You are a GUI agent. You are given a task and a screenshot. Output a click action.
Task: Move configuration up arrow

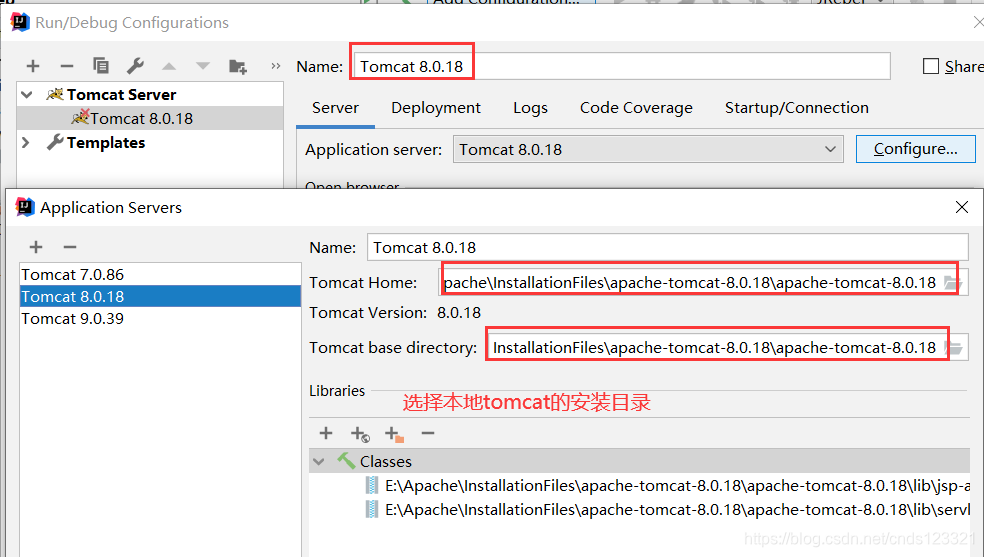tap(169, 66)
